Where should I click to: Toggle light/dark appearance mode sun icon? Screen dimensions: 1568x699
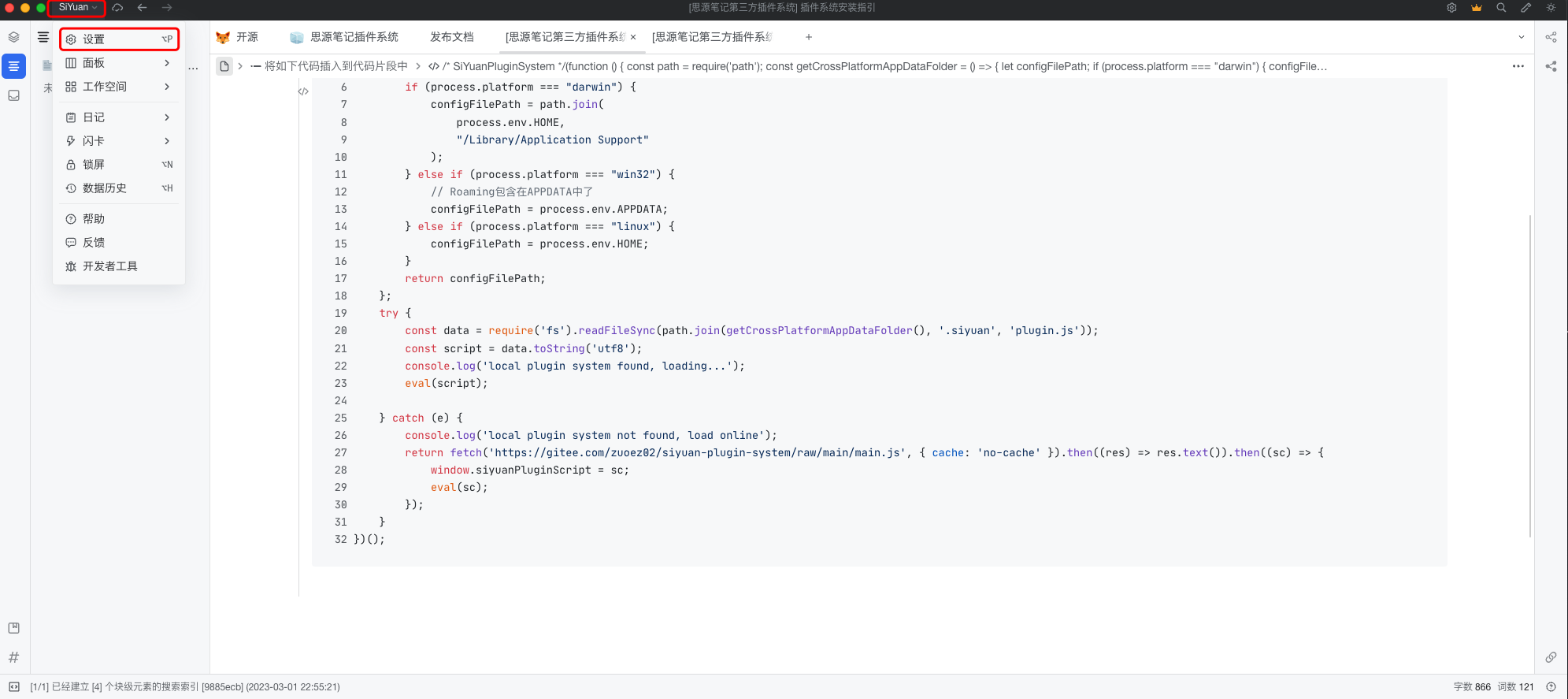coord(1551,8)
